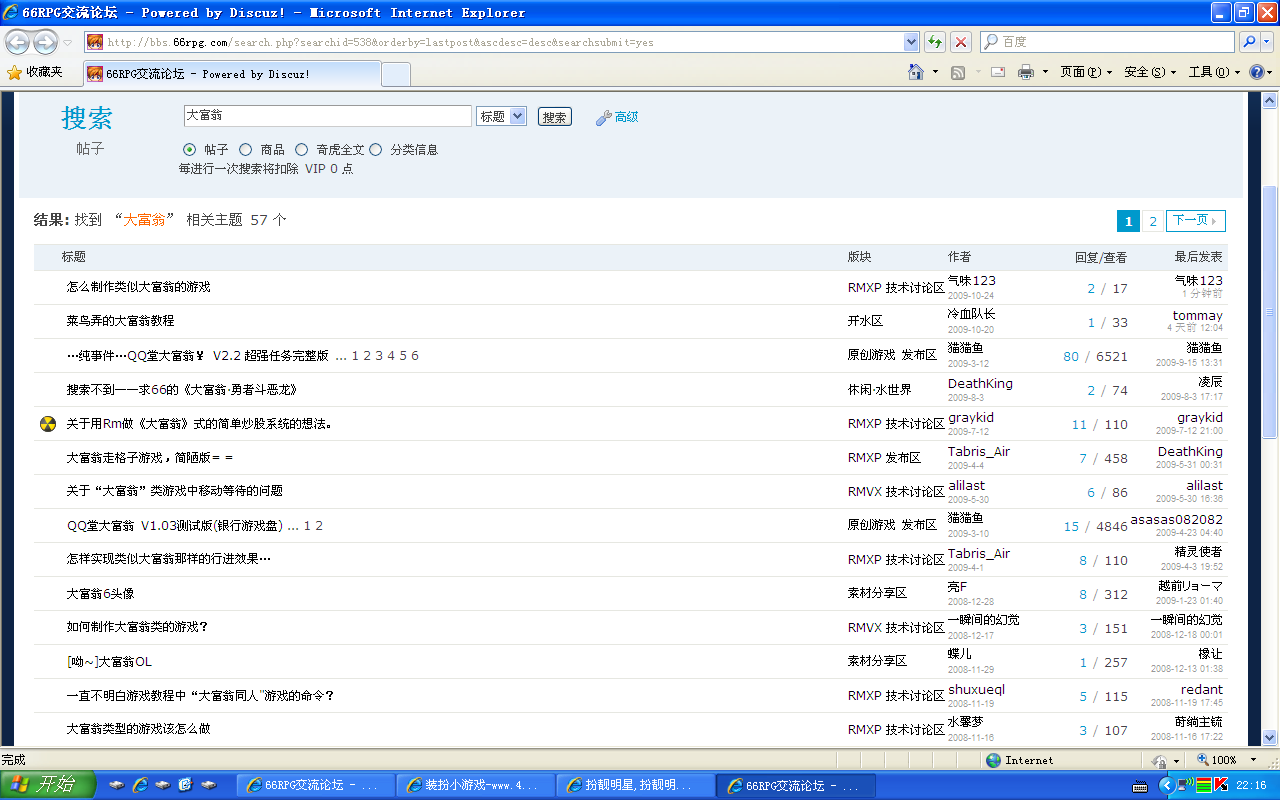Open a new blank browser tab
The height and width of the screenshot is (800, 1280).
396,74
